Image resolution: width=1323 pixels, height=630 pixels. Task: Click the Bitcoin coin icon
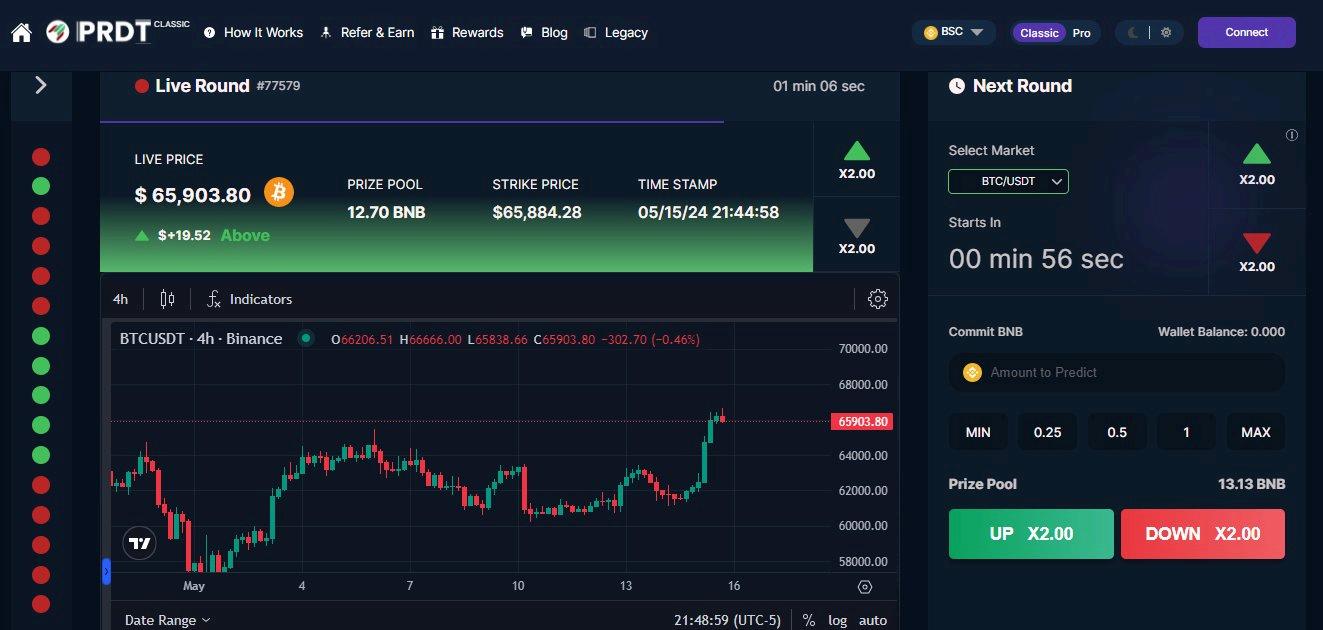[279, 192]
